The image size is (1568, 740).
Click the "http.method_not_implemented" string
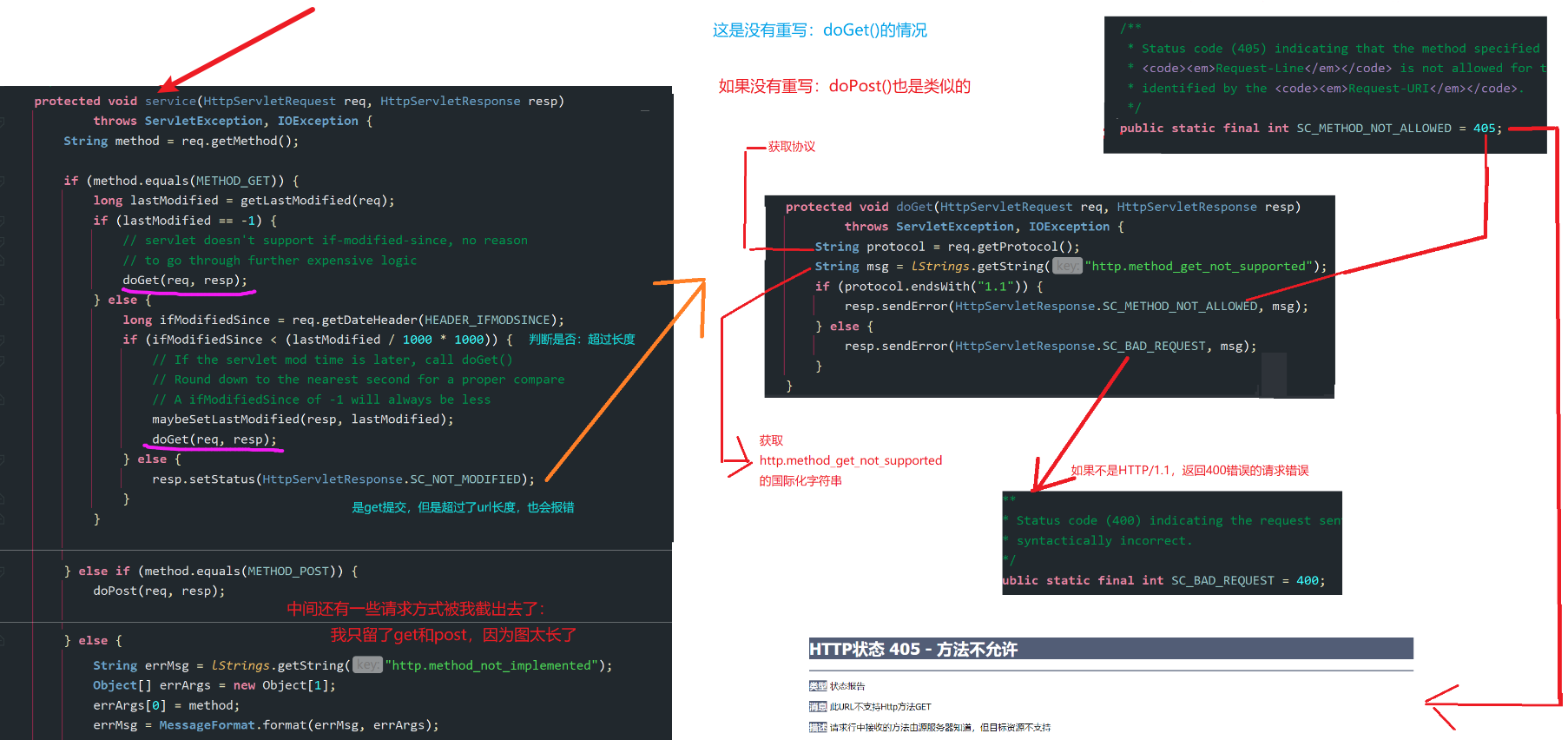(491, 665)
